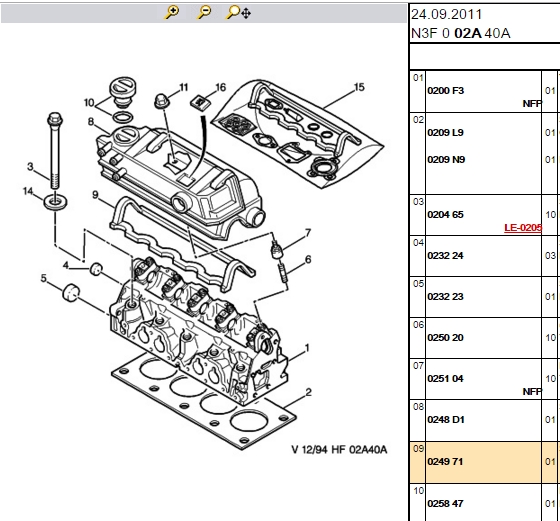Open the LE-0205 red link
Screen dimensions: 560x521
[x=523, y=227]
